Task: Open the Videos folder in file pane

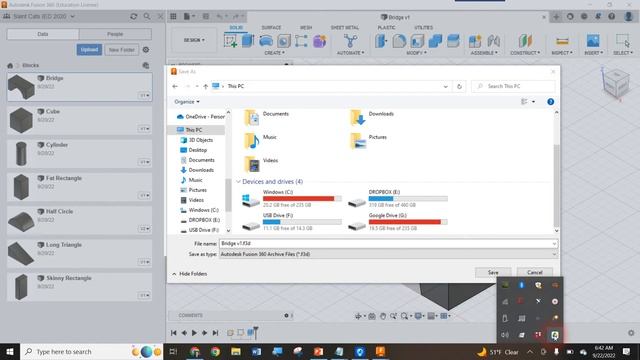Action: coord(261,164)
